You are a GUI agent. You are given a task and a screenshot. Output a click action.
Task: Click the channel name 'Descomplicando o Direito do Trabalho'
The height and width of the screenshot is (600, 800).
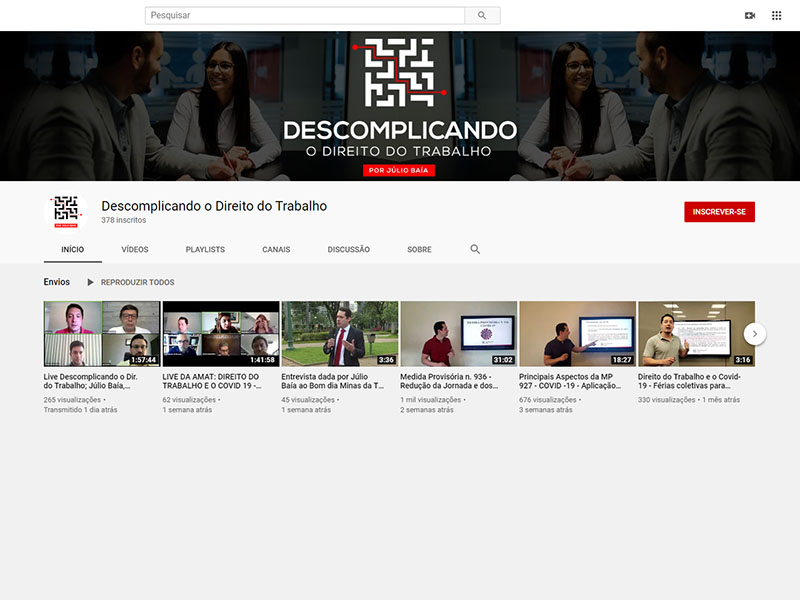[214, 206]
